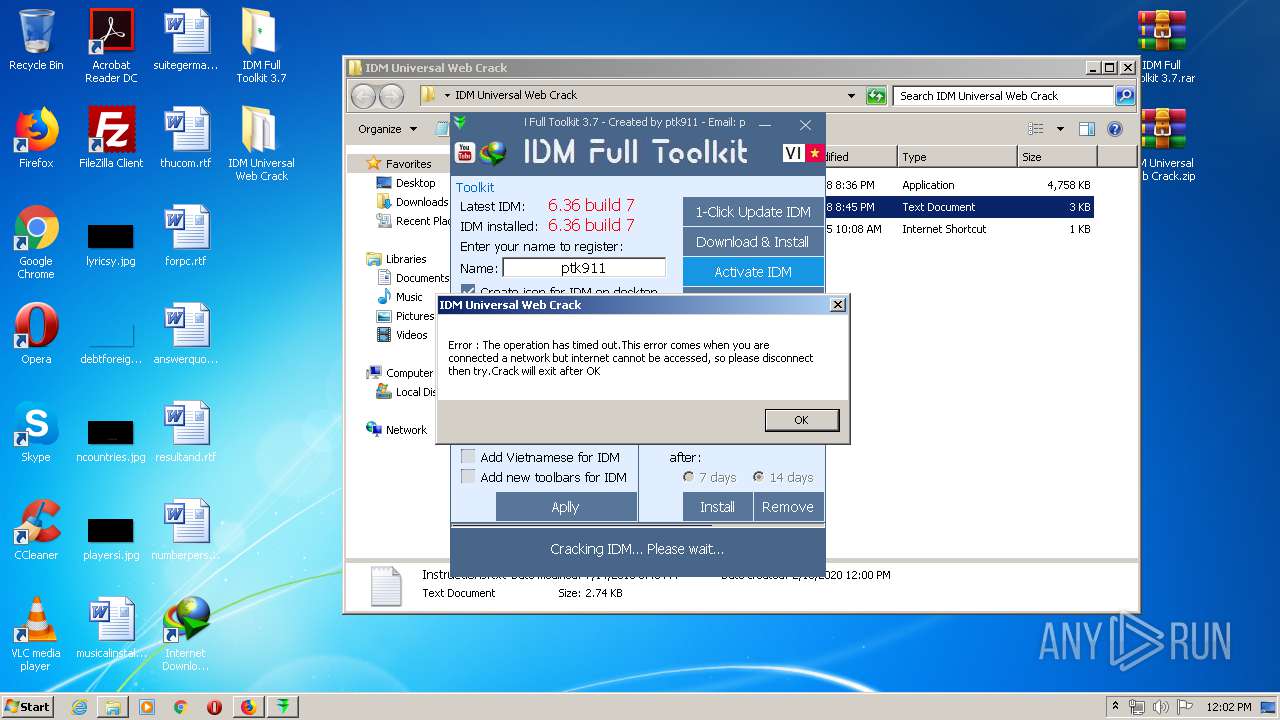Click the Install button in toolkit
The width and height of the screenshot is (1280, 720).
click(x=717, y=507)
